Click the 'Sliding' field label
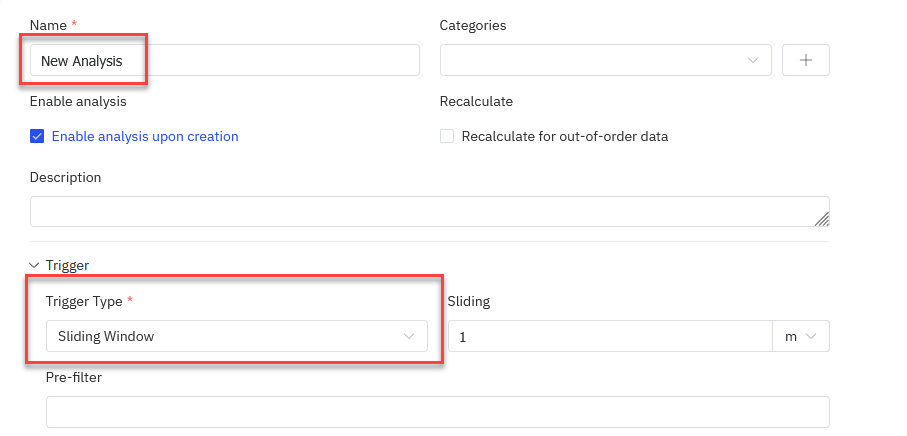Image resolution: width=907 pixels, height=436 pixels. tap(469, 301)
